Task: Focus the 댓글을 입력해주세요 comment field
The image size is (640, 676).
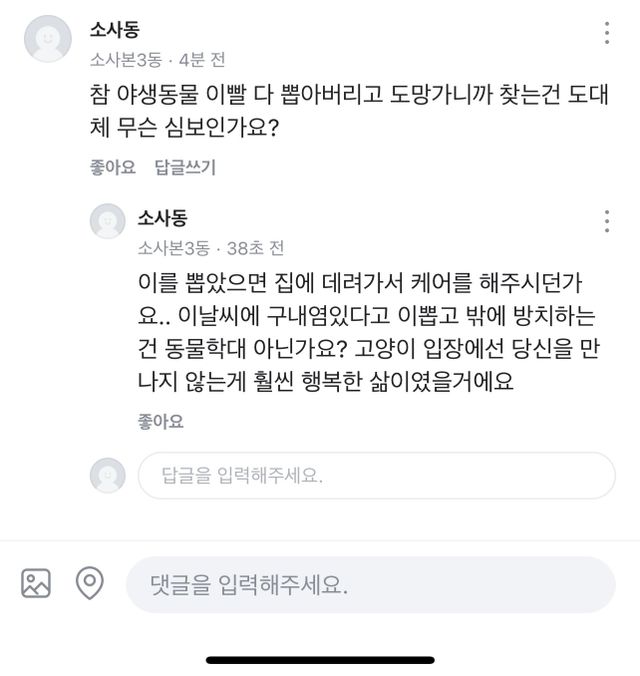Action: click(370, 585)
